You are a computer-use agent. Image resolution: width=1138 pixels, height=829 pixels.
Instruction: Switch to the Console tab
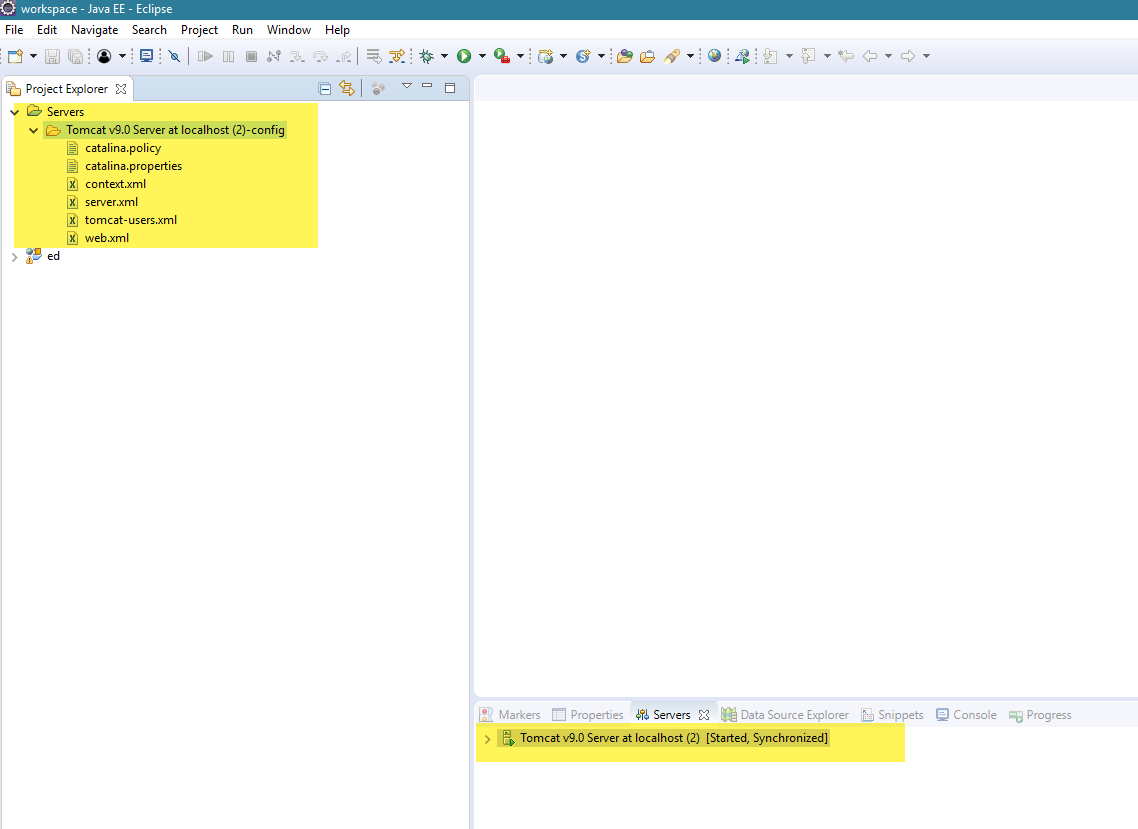[966, 715]
